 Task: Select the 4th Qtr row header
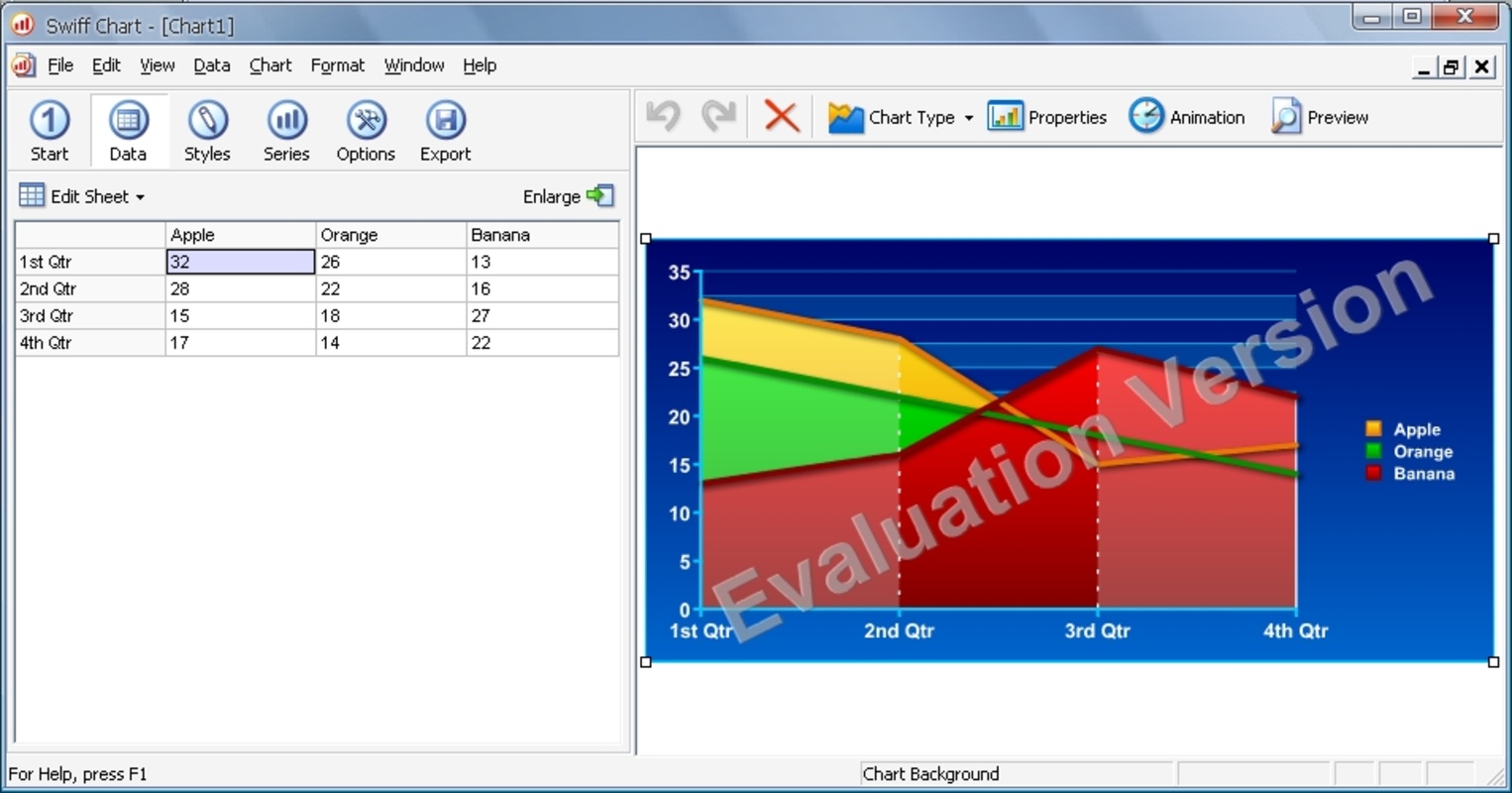point(90,342)
